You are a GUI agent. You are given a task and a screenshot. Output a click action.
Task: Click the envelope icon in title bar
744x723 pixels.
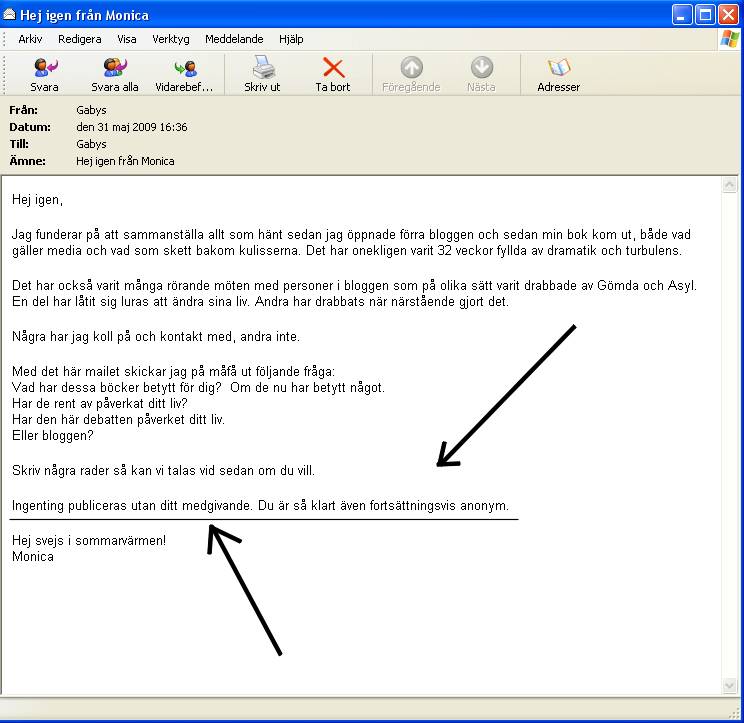coord(9,15)
